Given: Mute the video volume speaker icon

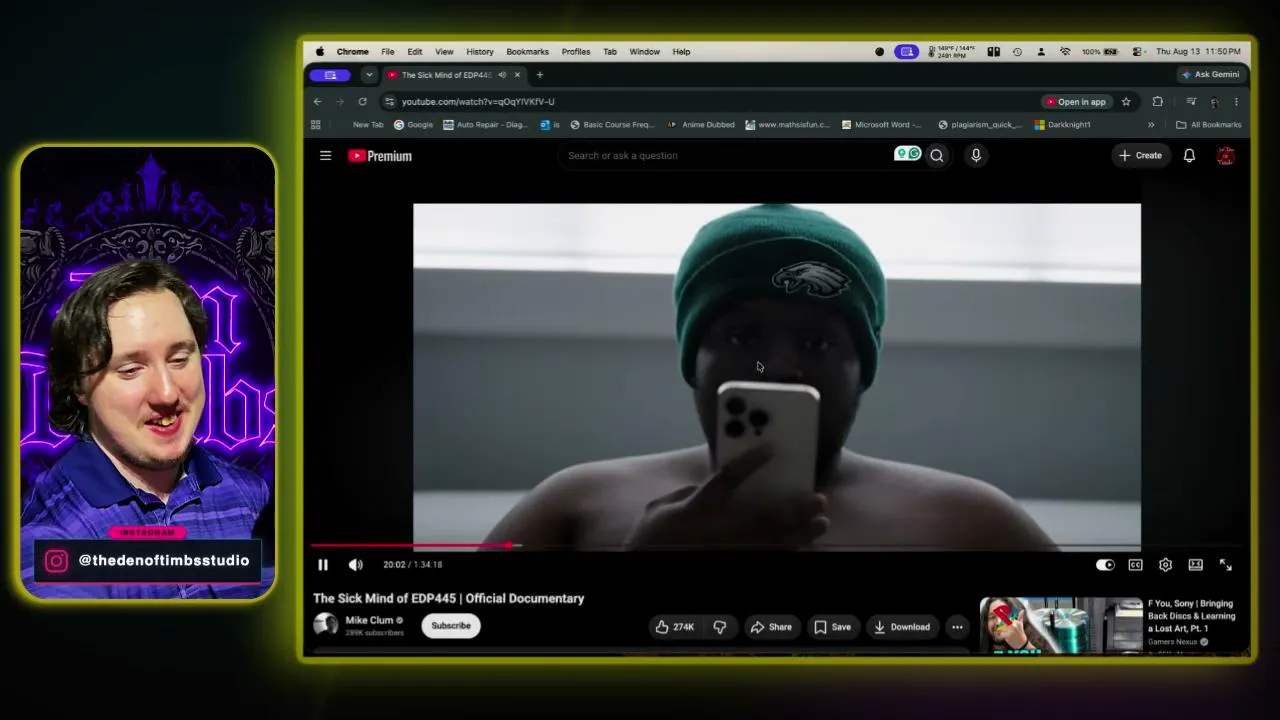Looking at the screenshot, I should [x=356, y=565].
